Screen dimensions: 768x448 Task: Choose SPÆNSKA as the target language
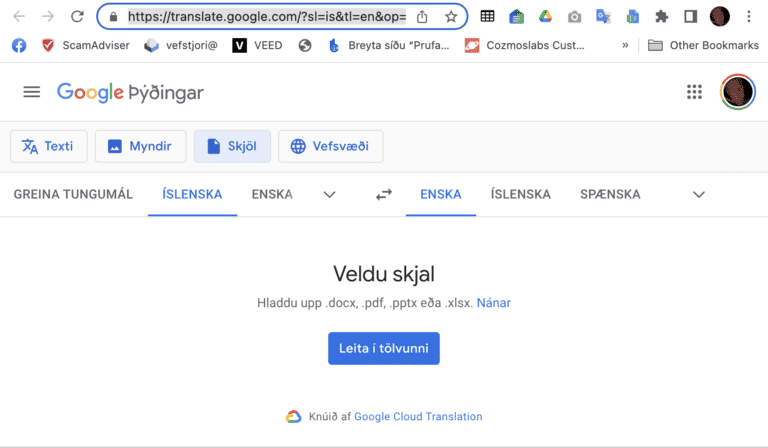coord(610,194)
